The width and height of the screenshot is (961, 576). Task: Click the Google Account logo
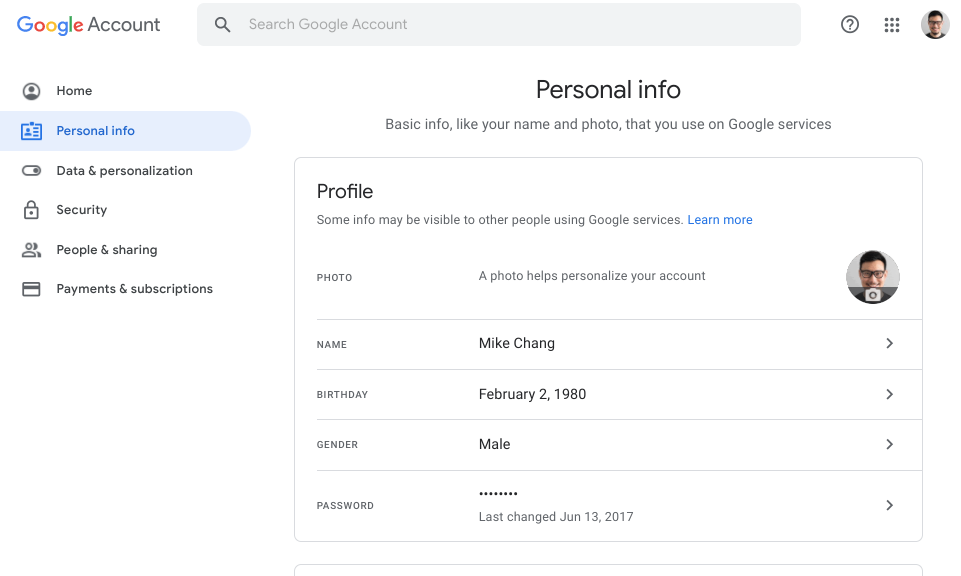[88, 25]
